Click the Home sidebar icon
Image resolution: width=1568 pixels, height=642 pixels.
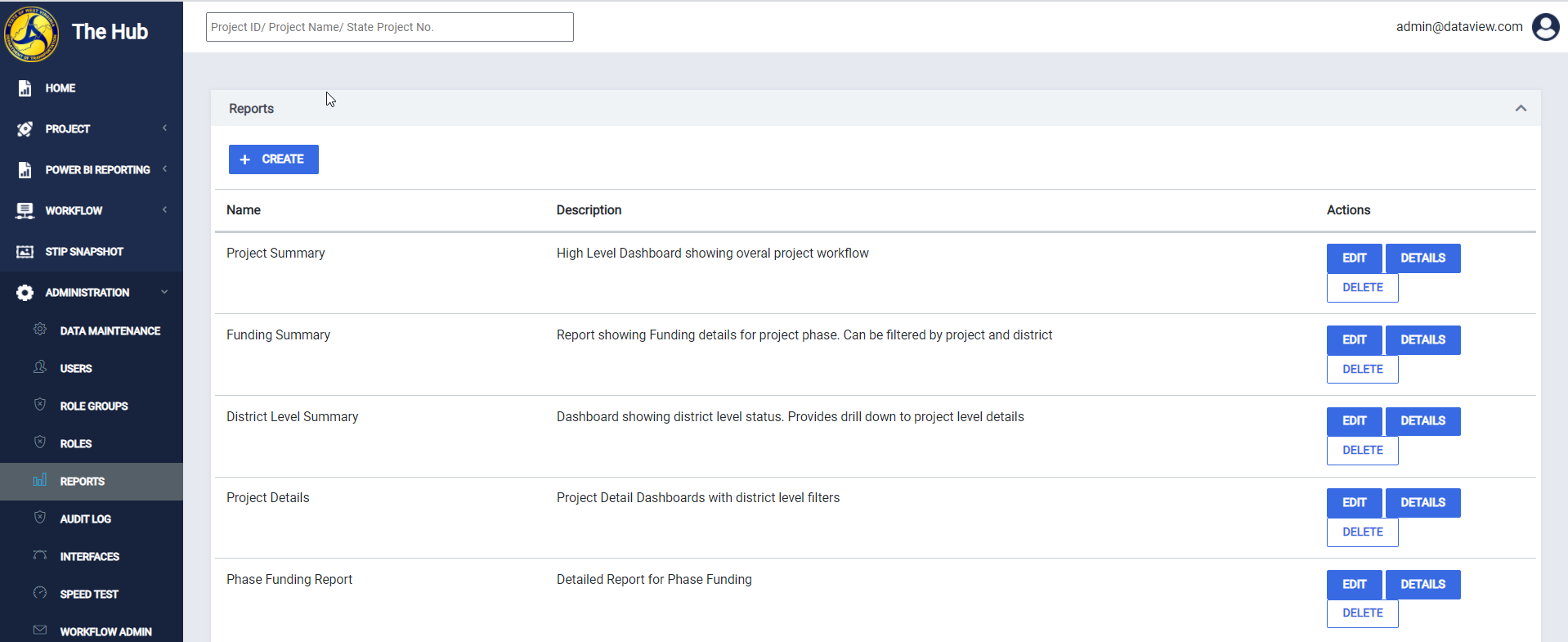[x=25, y=88]
